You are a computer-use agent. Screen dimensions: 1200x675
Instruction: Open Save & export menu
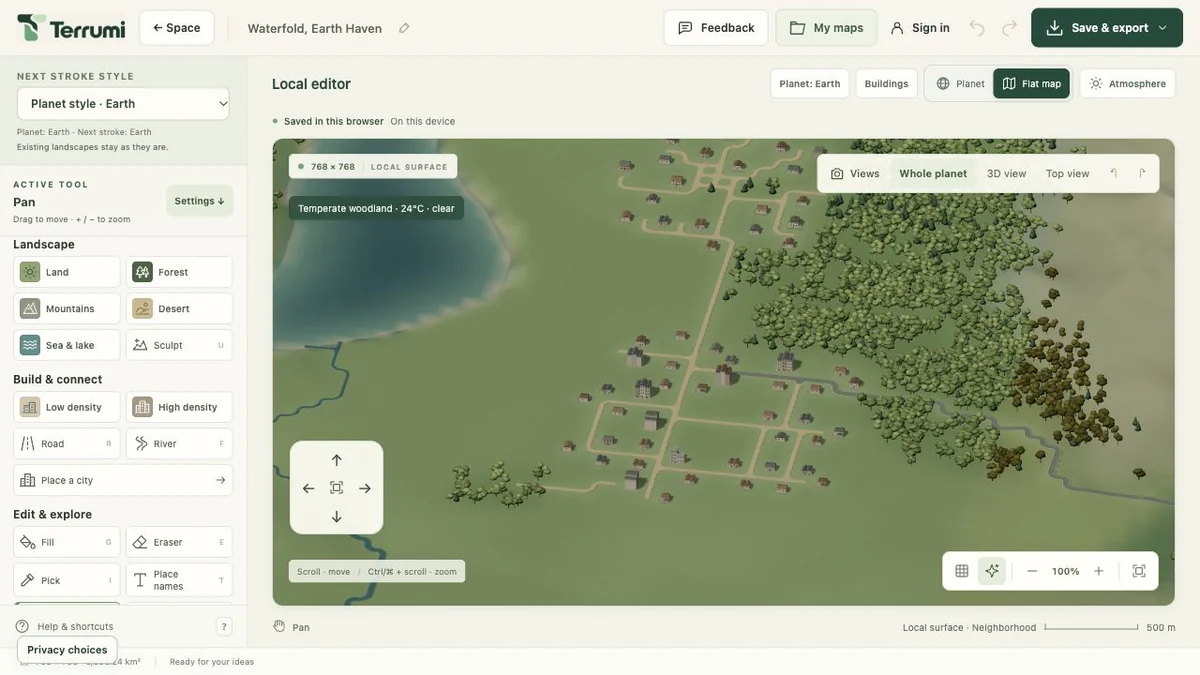(x=1107, y=28)
